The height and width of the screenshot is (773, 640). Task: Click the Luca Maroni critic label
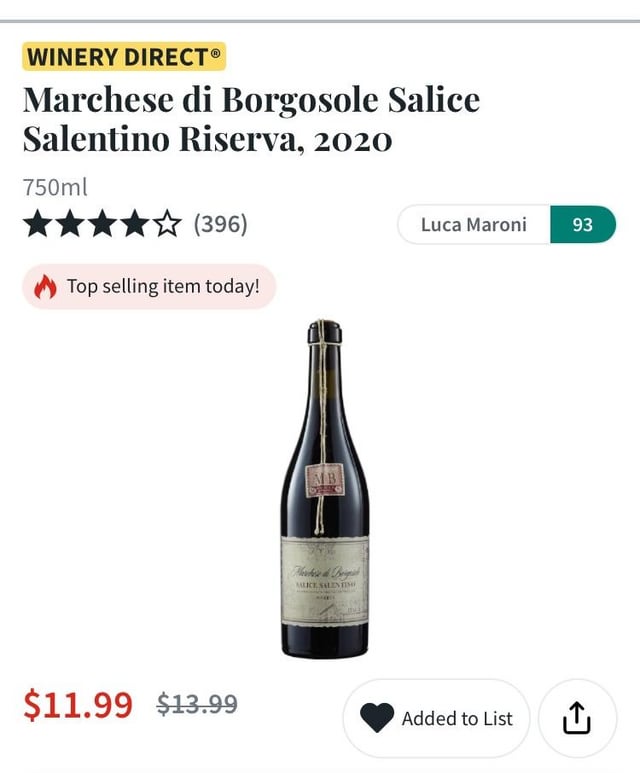(473, 225)
